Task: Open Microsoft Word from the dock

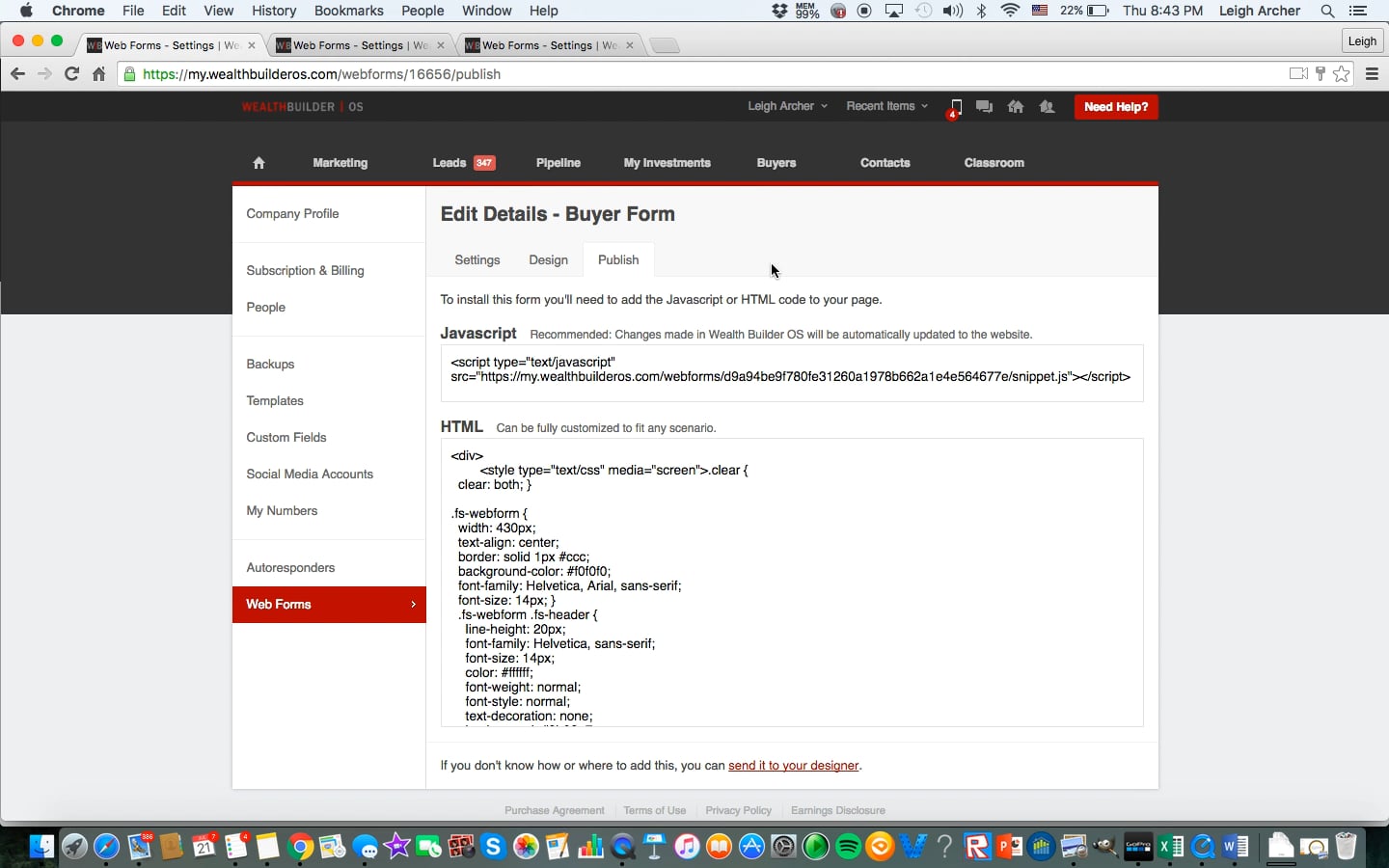Action: tap(1236, 847)
